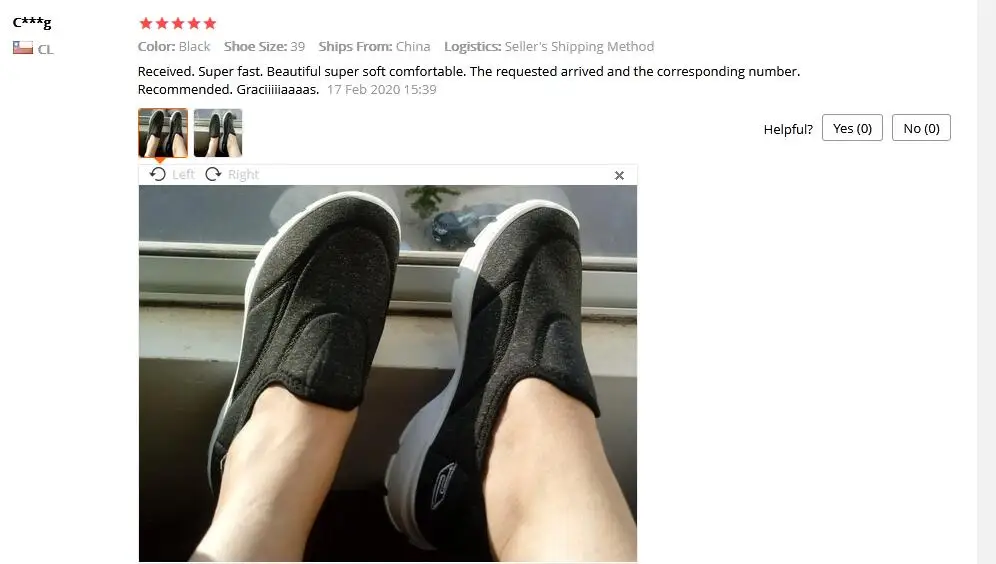Click the Ships From: China text

pyautogui.click(x=374, y=46)
